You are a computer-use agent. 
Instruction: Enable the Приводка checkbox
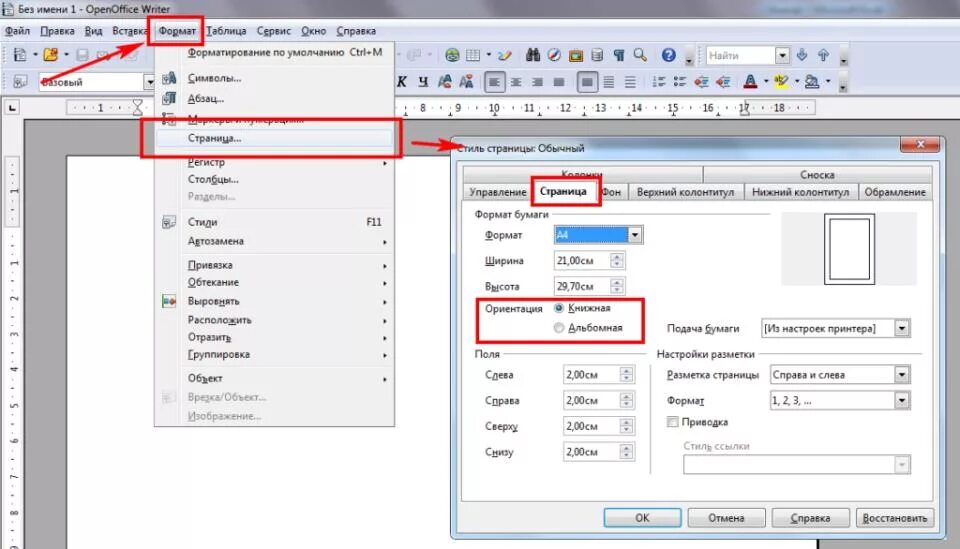[672, 422]
